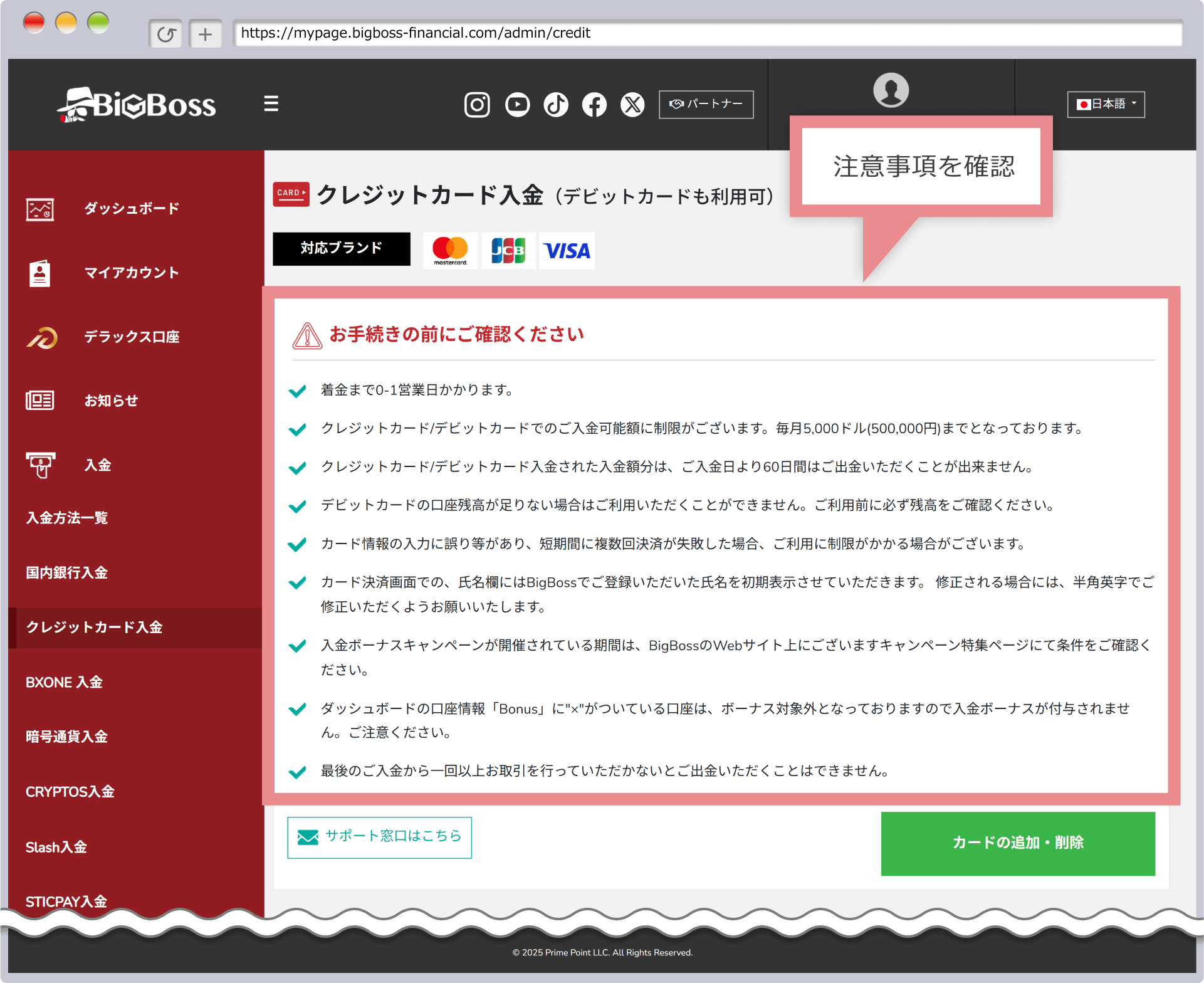Click the パートナー partner button
Viewport: 1204px width, 983px height.
point(706,105)
